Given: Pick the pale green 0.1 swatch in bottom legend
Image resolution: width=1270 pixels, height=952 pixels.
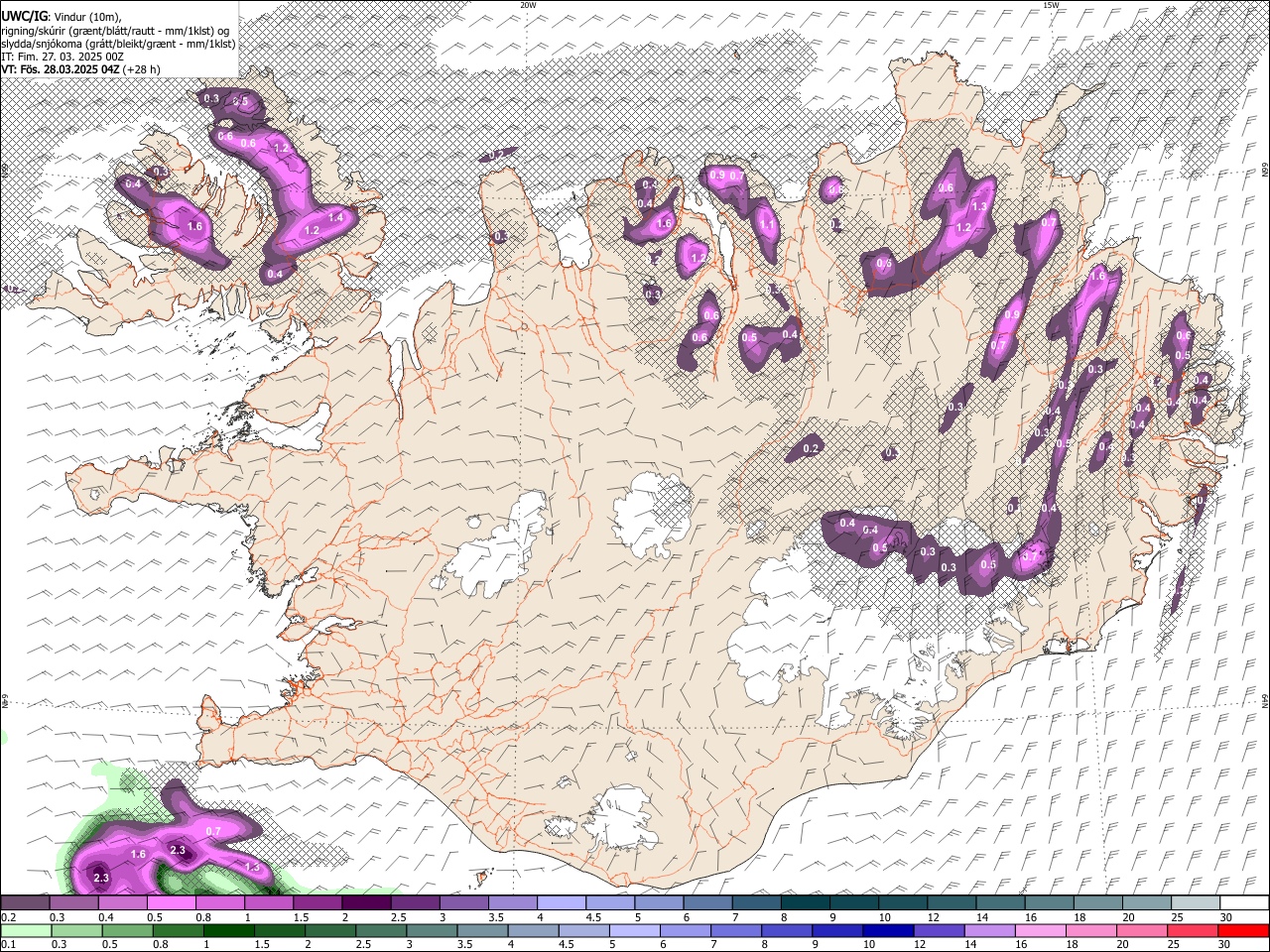Looking at the screenshot, I should (x=26, y=930).
